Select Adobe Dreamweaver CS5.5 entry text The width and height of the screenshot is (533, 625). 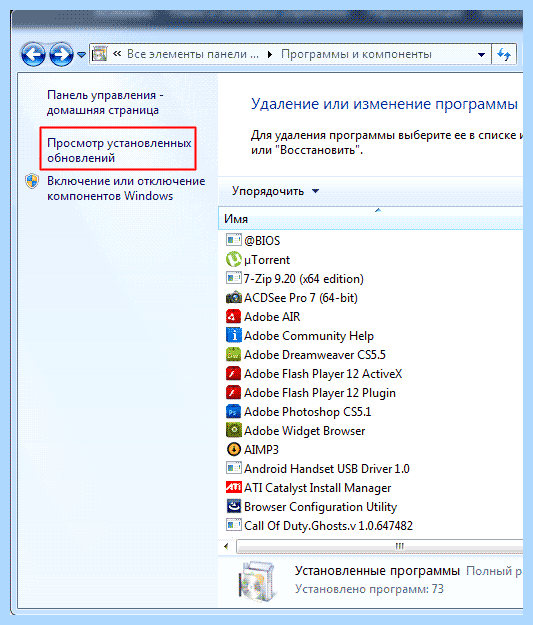[x=315, y=355]
